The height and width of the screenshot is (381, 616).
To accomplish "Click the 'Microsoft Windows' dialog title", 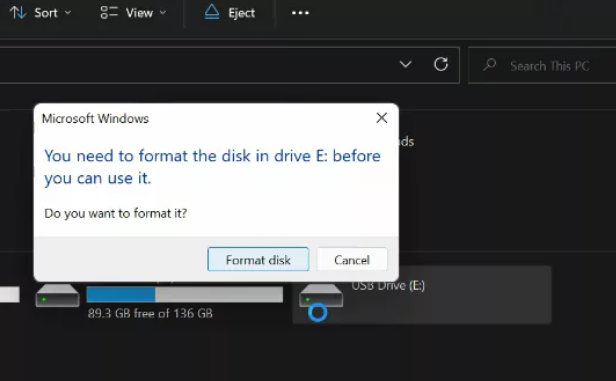I will coord(95,118).
